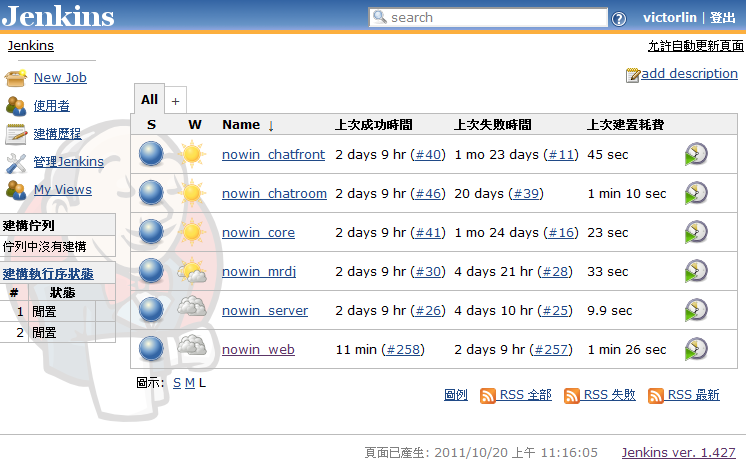Image resolution: width=746 pixels, height=470 pixels.
Task: Sort table by W weather column
Action: pyautogui.click(x=194, y=125)
